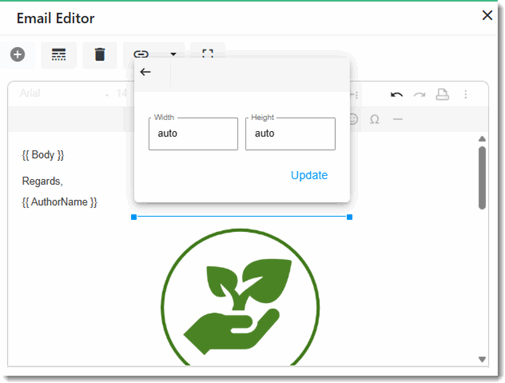
Task: Close the Email Editor dialog
Action: (x=487, y=15)
